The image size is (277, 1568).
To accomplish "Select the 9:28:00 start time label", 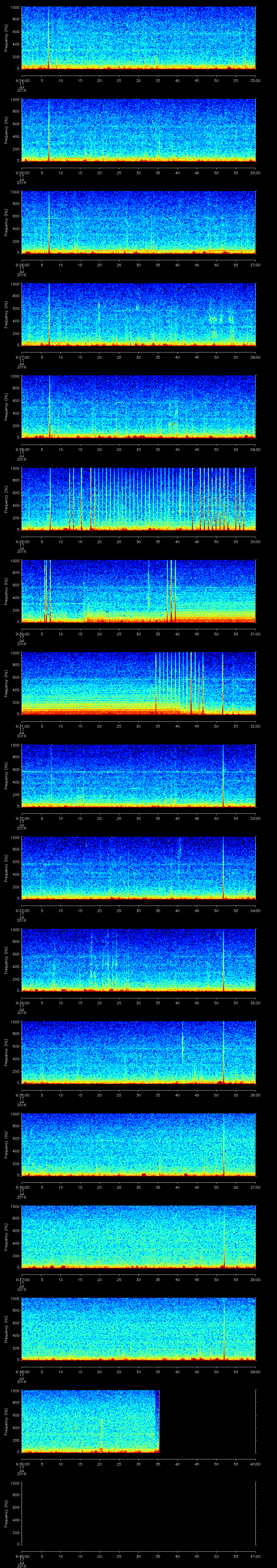I will coord(22,449).
